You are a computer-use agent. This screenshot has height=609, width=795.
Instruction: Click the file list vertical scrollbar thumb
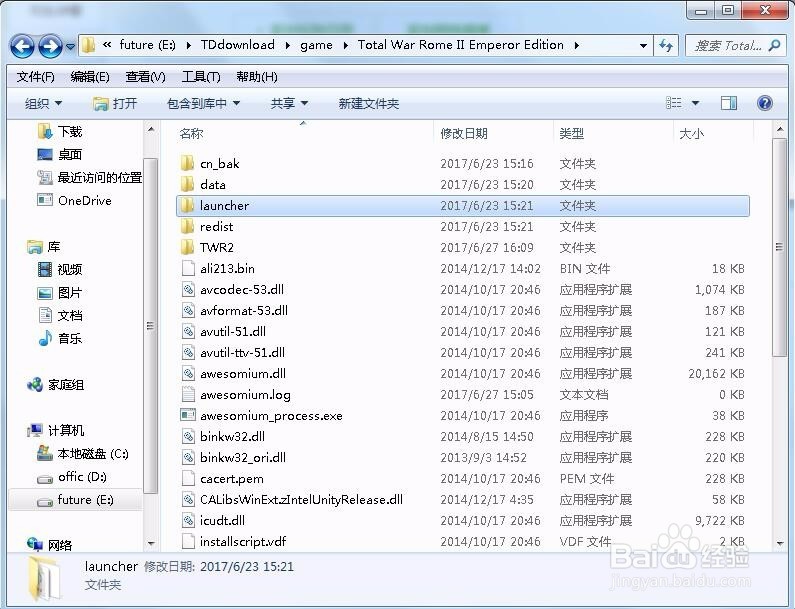(779, 247)
